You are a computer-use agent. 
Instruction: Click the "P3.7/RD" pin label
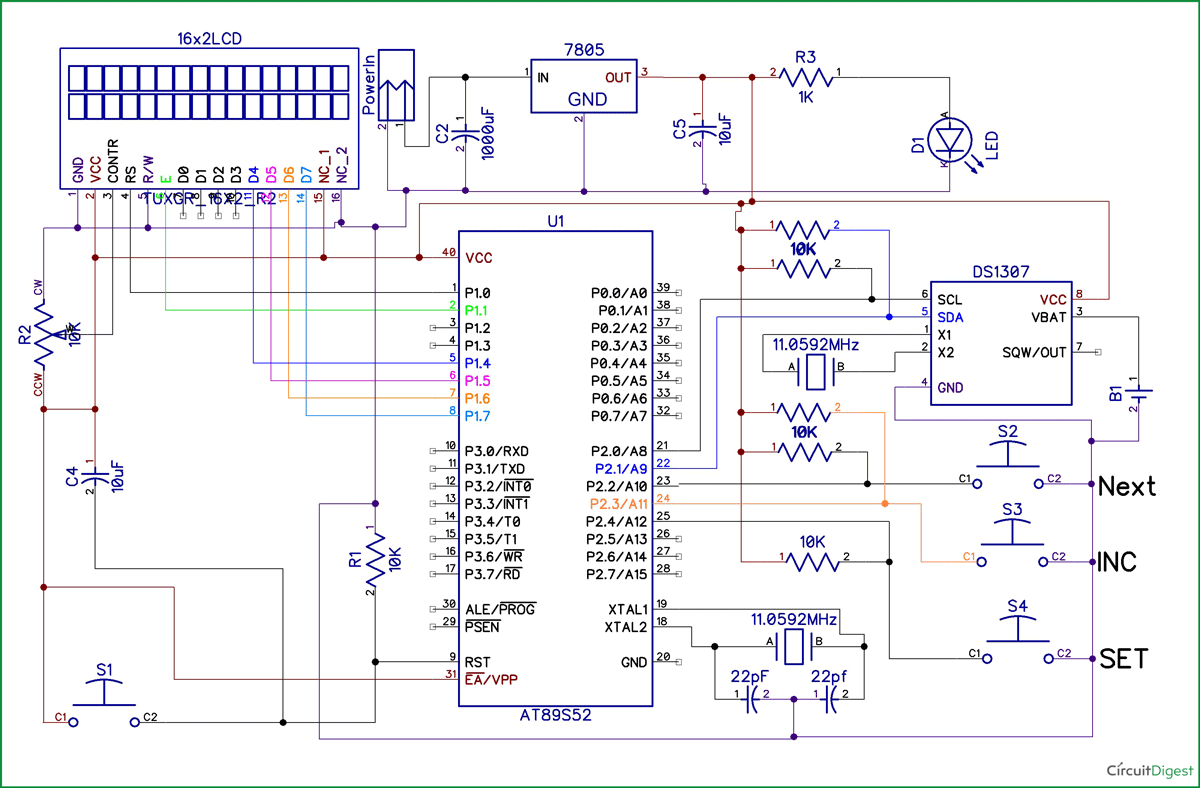point(492,574)
